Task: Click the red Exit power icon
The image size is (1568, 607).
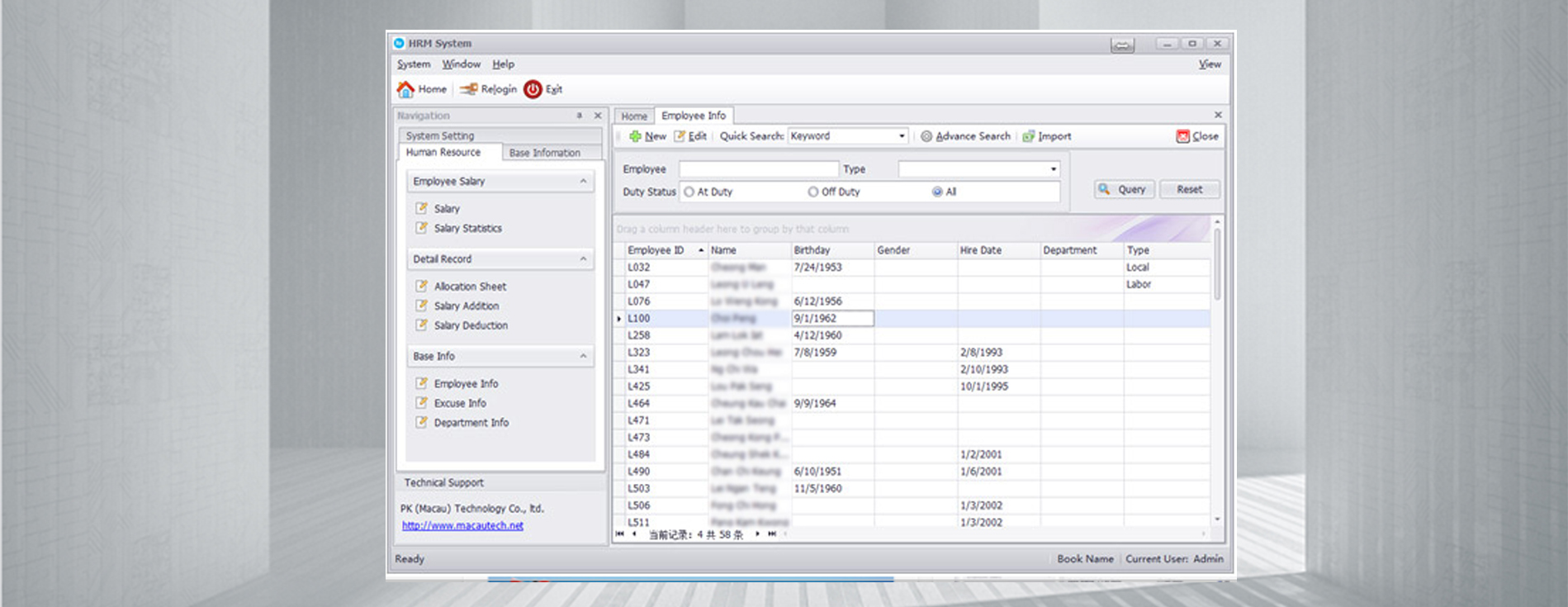Action: 533,89
